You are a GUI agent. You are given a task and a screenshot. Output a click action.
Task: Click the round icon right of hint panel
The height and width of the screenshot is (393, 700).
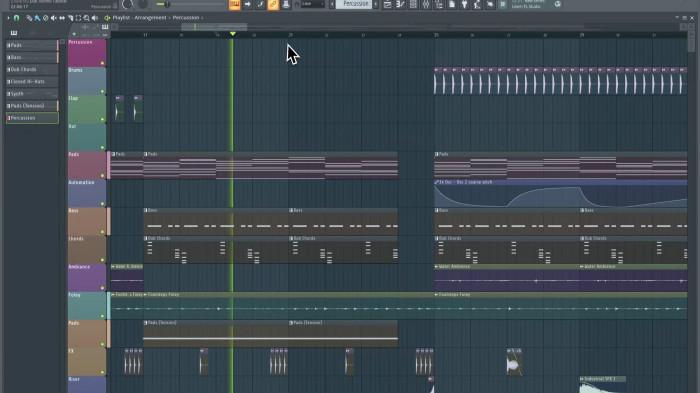[558, 4]
